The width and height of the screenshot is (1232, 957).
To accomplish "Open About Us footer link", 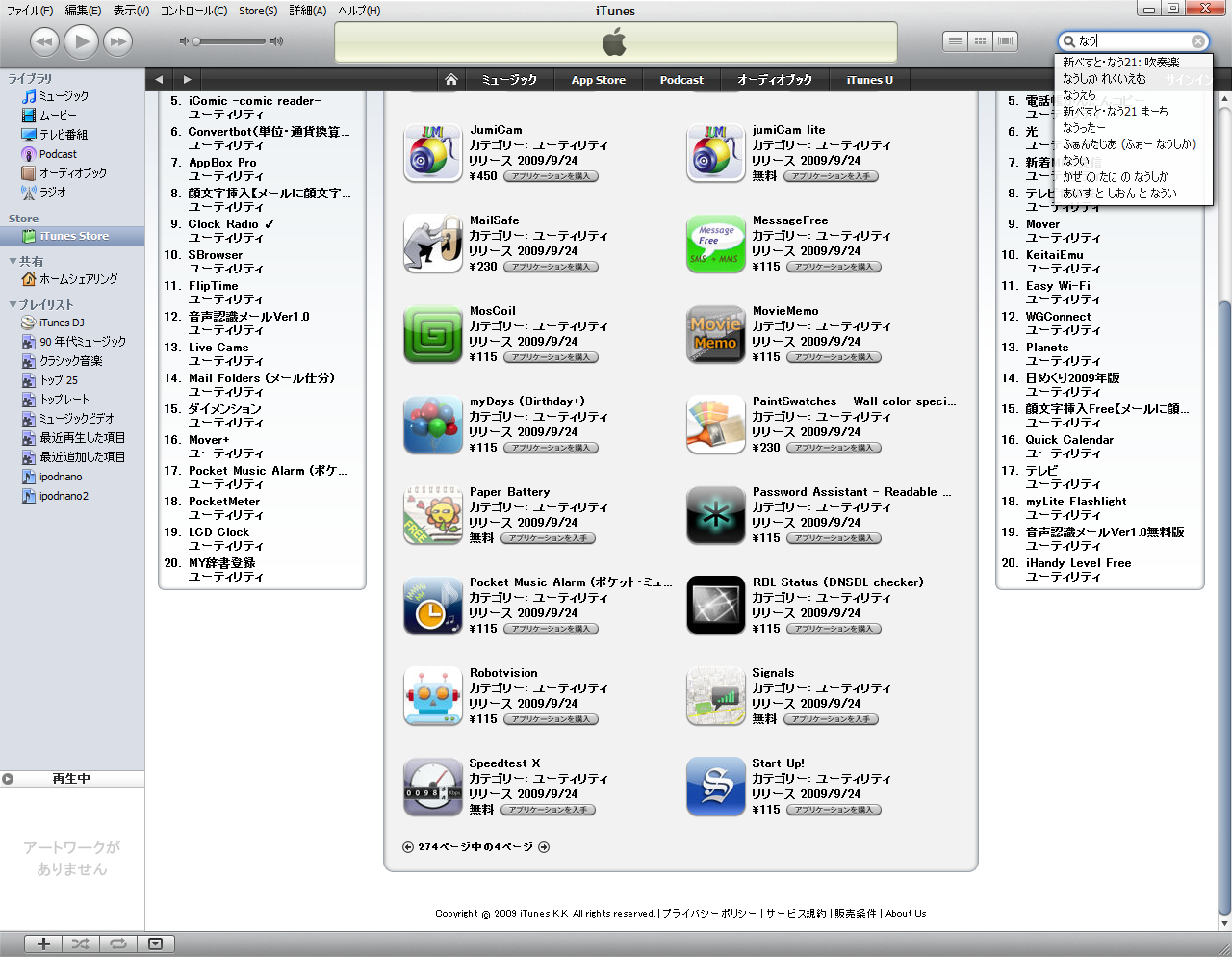I will pos(906,914).
